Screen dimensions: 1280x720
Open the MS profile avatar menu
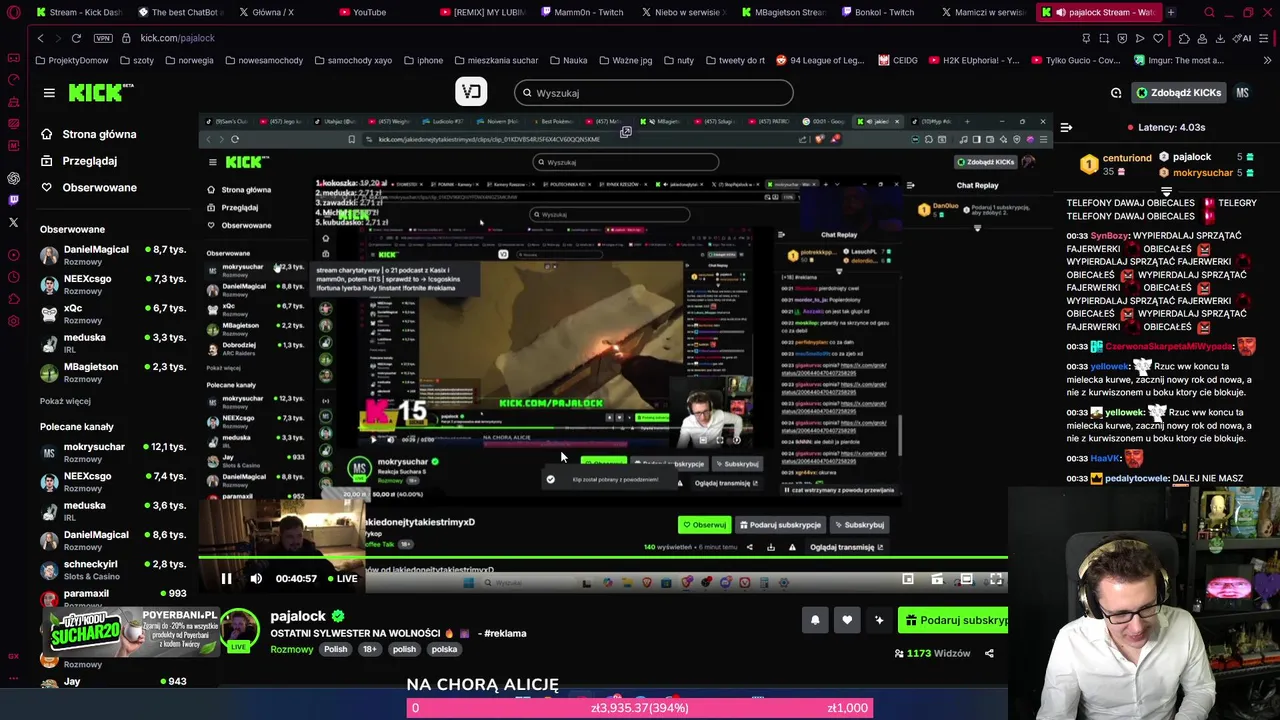(x=1242, y=93)
